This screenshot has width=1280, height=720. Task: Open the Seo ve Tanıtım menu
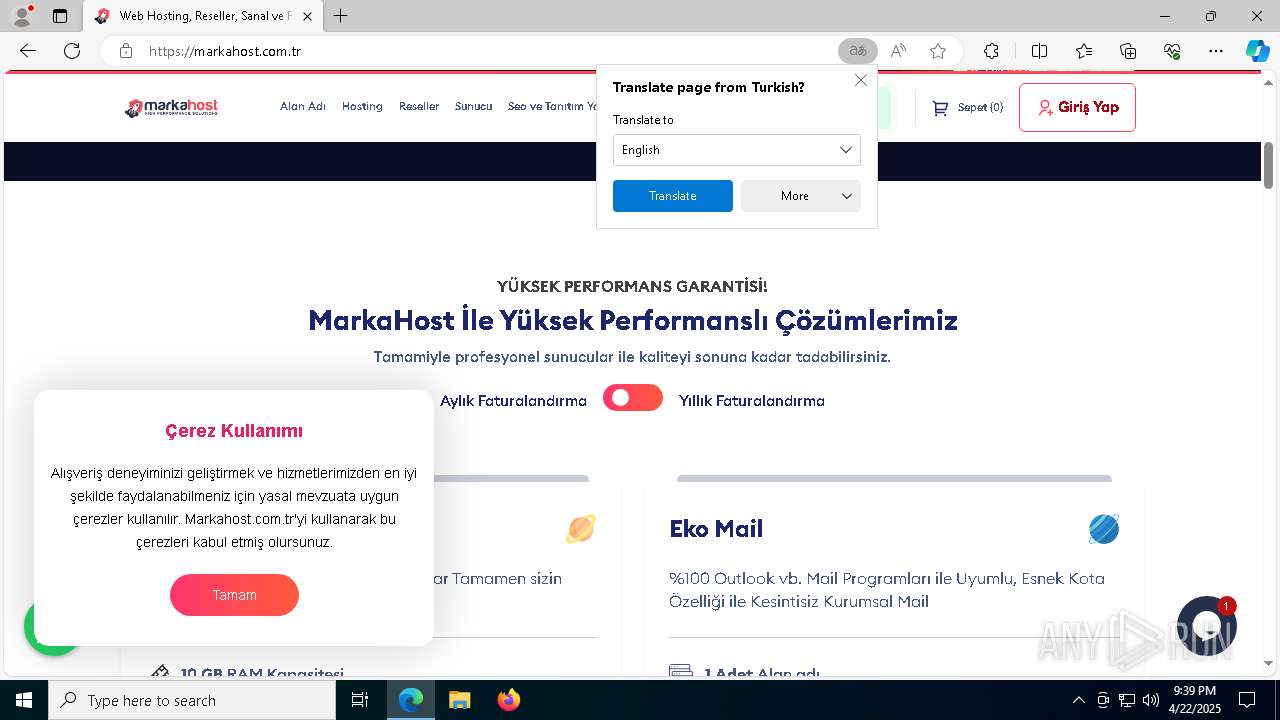tap(552, 106)
